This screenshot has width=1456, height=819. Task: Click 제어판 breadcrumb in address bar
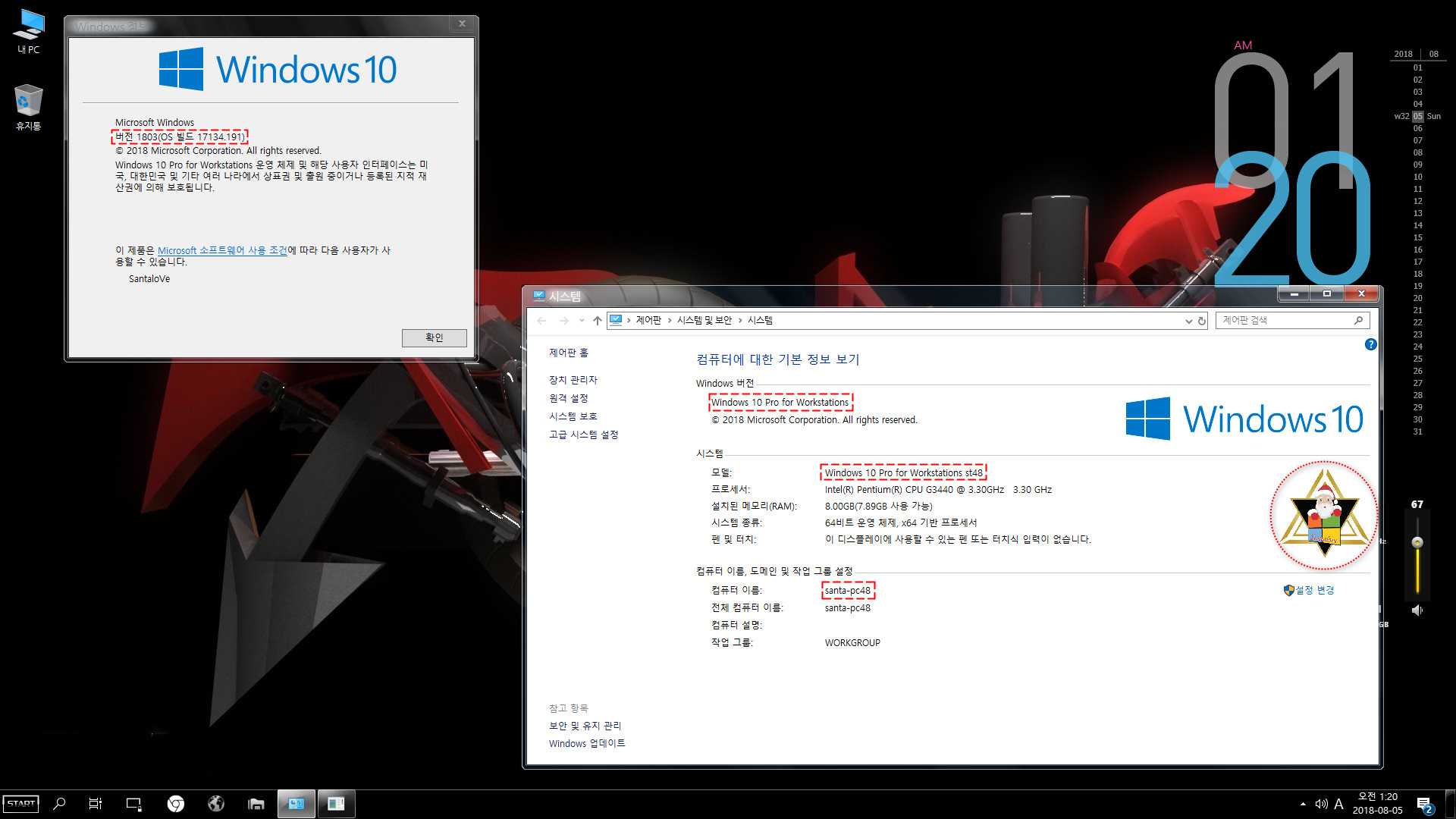point(648,321)
